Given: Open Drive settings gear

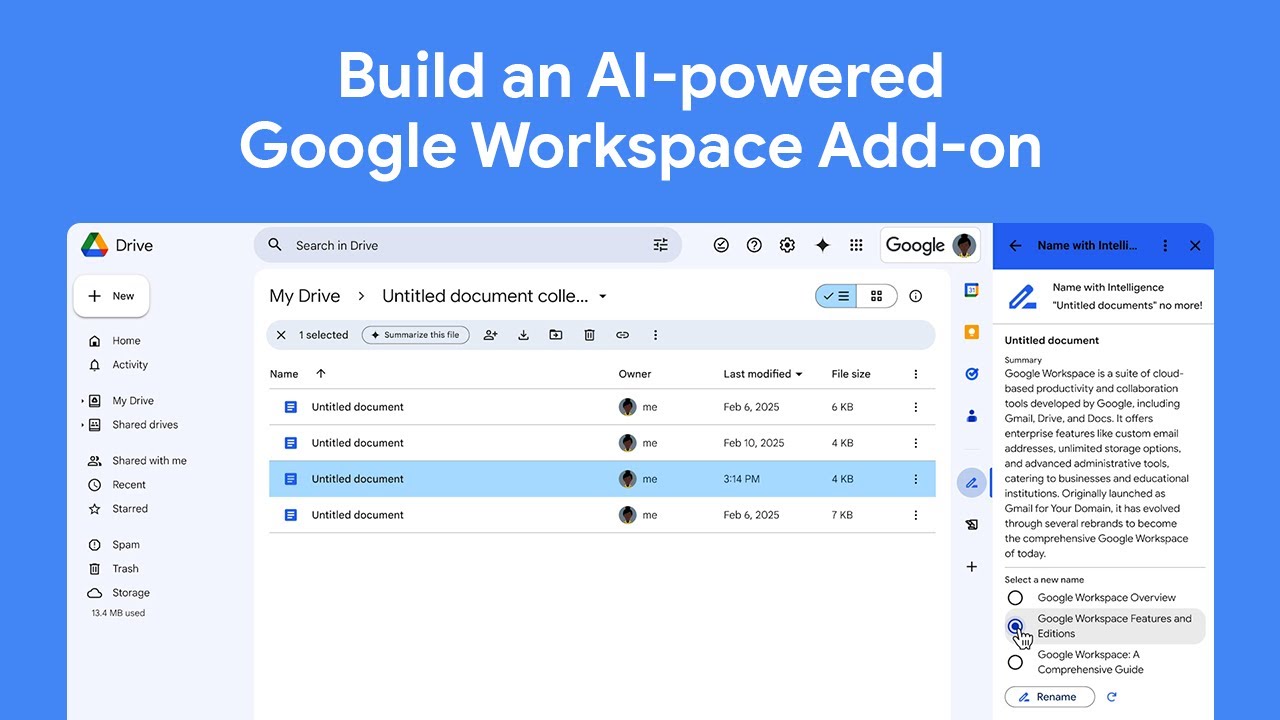Looking at the screenshot, I should click(787, 245).
